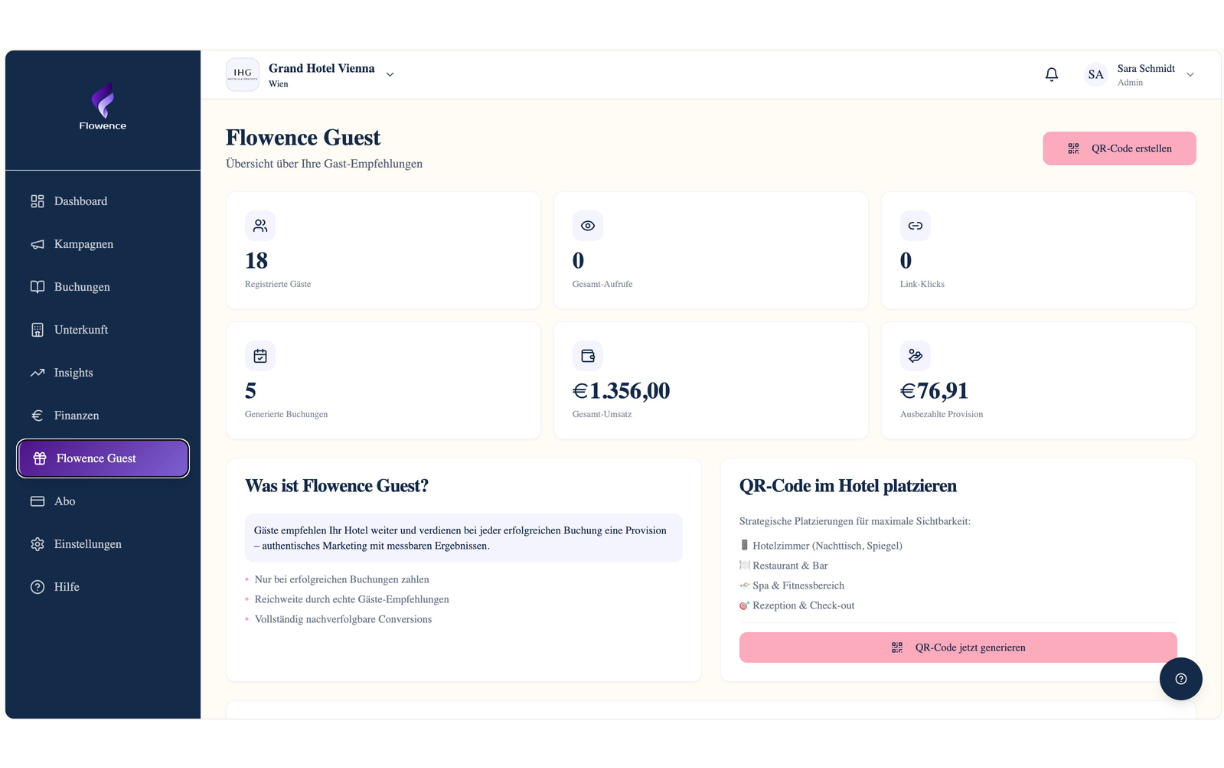Select the active Flowence Guest item
This screenshot has height=768, width=1224.
click(103, 459)
